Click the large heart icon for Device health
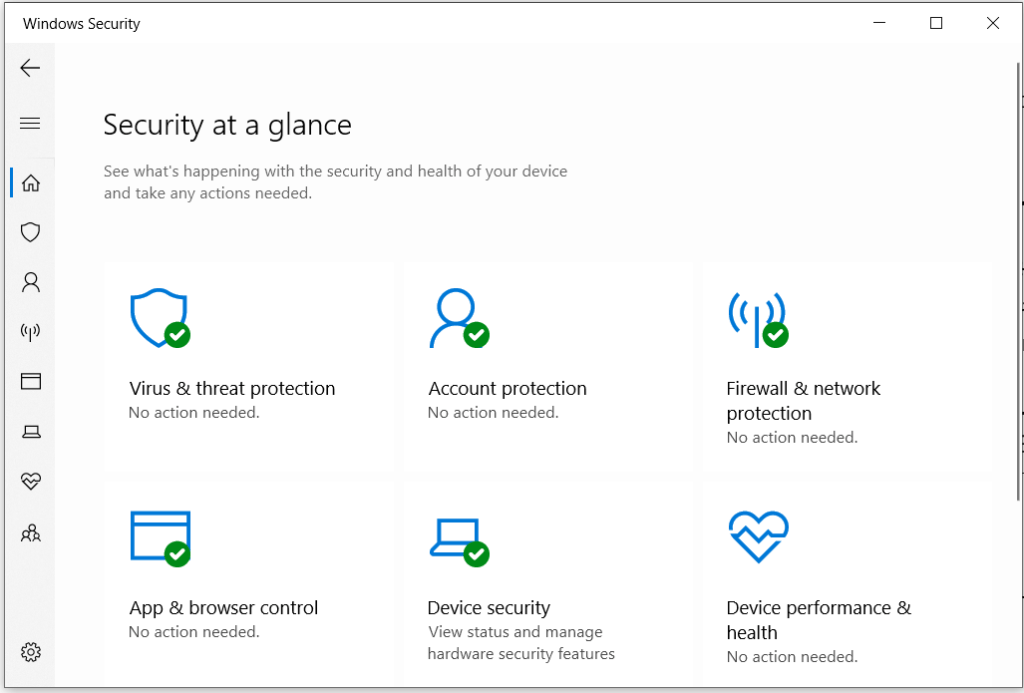Image resolution: width=1024 pixels, height=693 pixels. click(758, 537)
